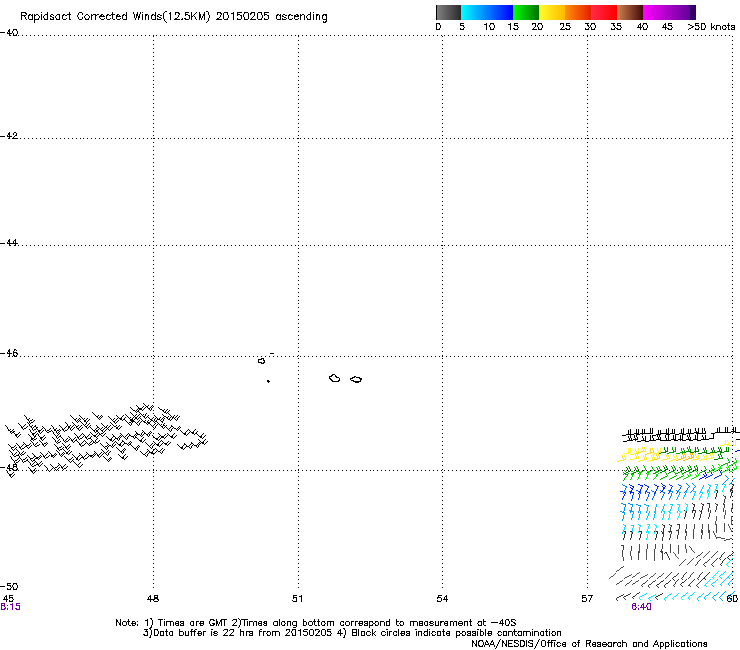The width and height of the screenshot is (740, 650).
Task: Click the "57" longitude axis label
Action: pyautogui.click(x=587, y=599)
